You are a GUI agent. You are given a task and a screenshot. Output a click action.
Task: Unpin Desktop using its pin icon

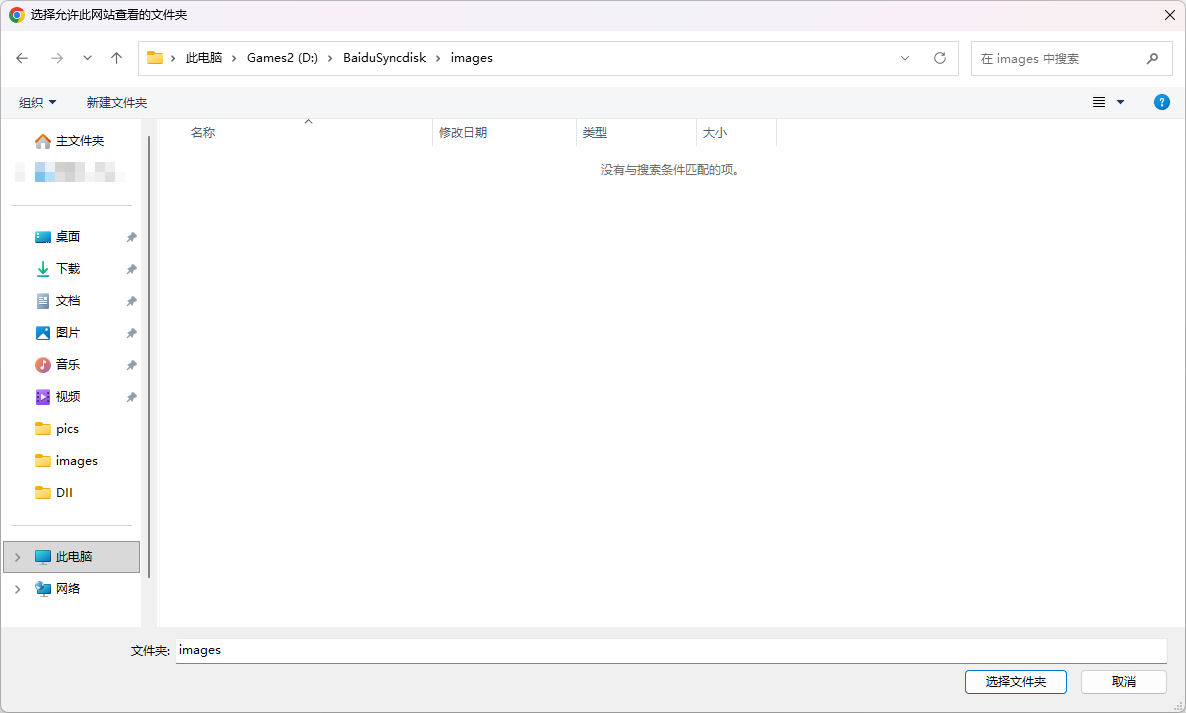pos(131,238)
